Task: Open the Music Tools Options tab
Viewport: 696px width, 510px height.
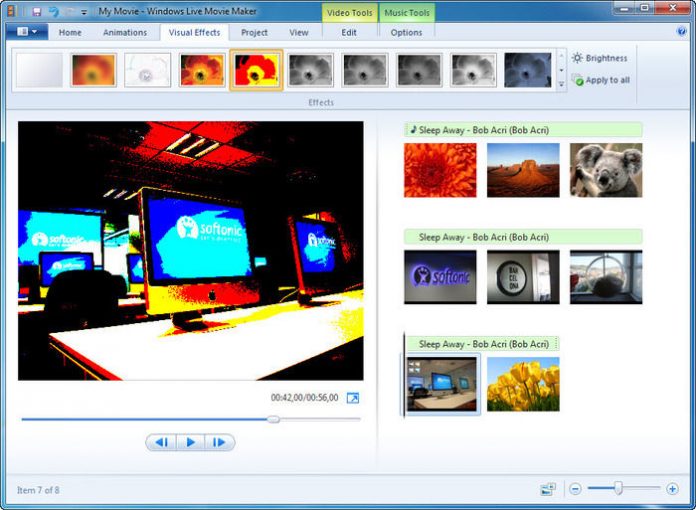Action: [406, 32]
